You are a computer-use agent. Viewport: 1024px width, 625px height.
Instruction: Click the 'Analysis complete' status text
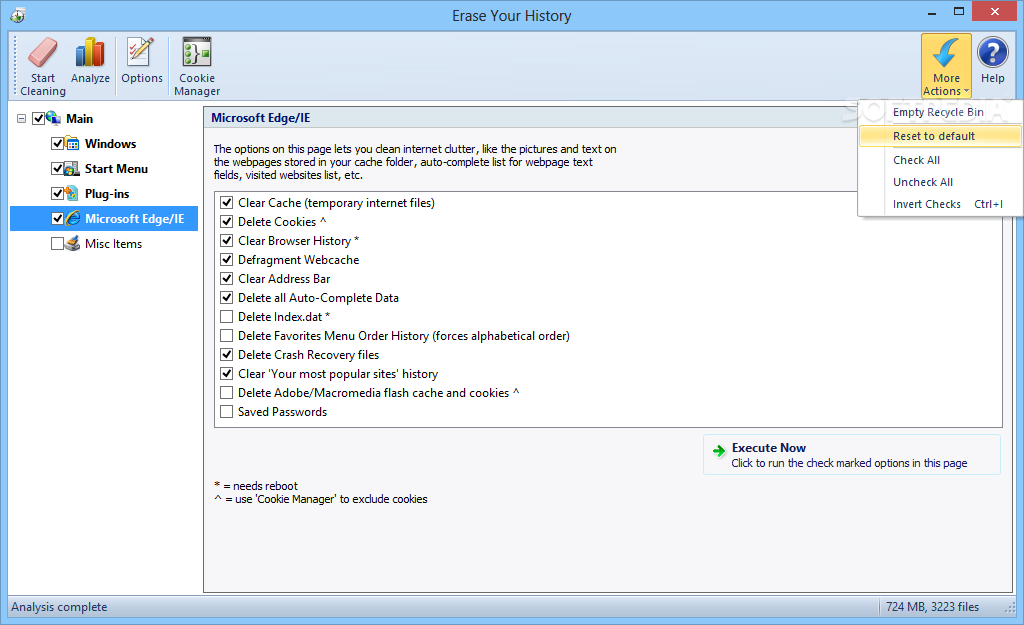(59, 607)
